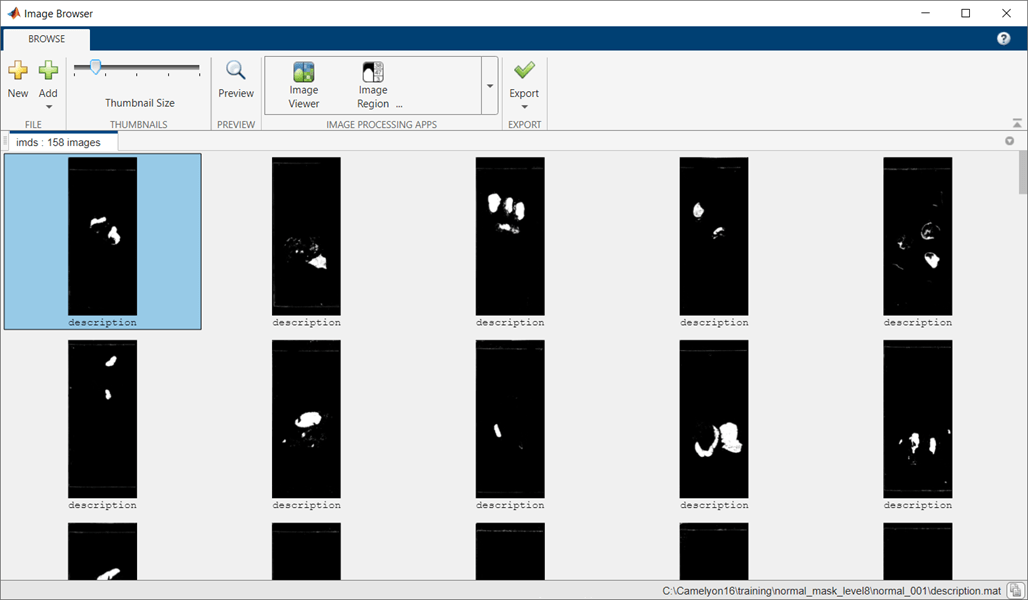
Task: Select fifth thumbnail in second row
Action: point(918,419)
